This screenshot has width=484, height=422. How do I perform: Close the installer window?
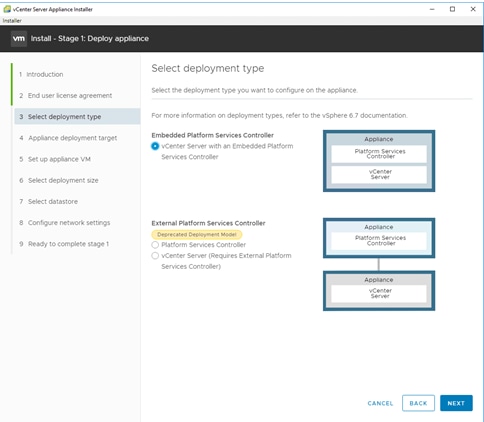[x=473, y=9]
